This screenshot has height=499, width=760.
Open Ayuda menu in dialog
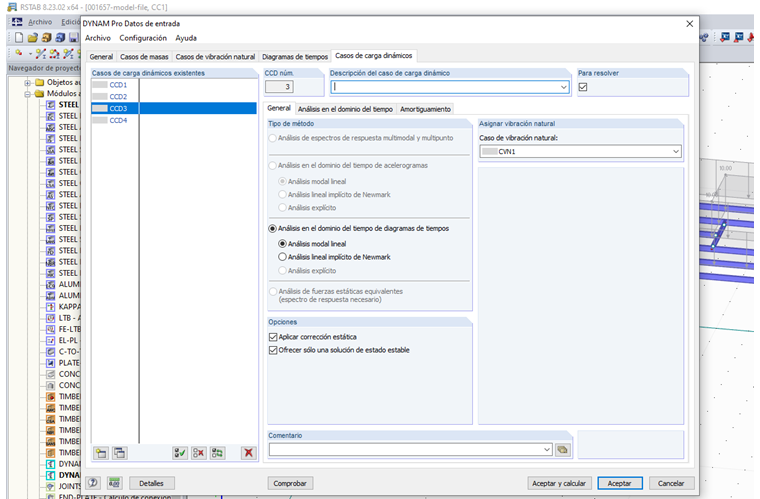[x=186, y=38]
